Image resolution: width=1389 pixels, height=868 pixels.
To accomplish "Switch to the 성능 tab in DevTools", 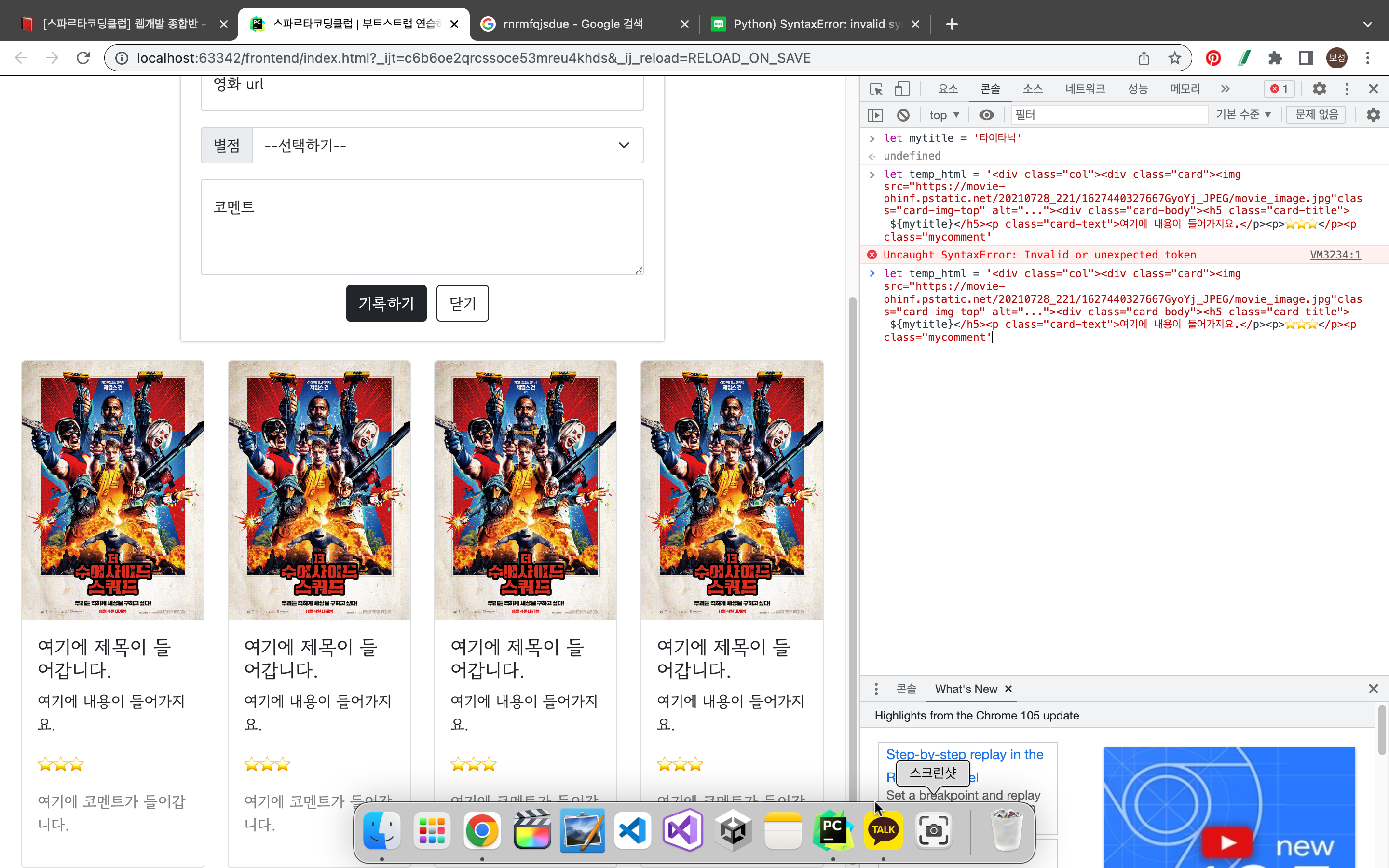I will [1138, 89].
